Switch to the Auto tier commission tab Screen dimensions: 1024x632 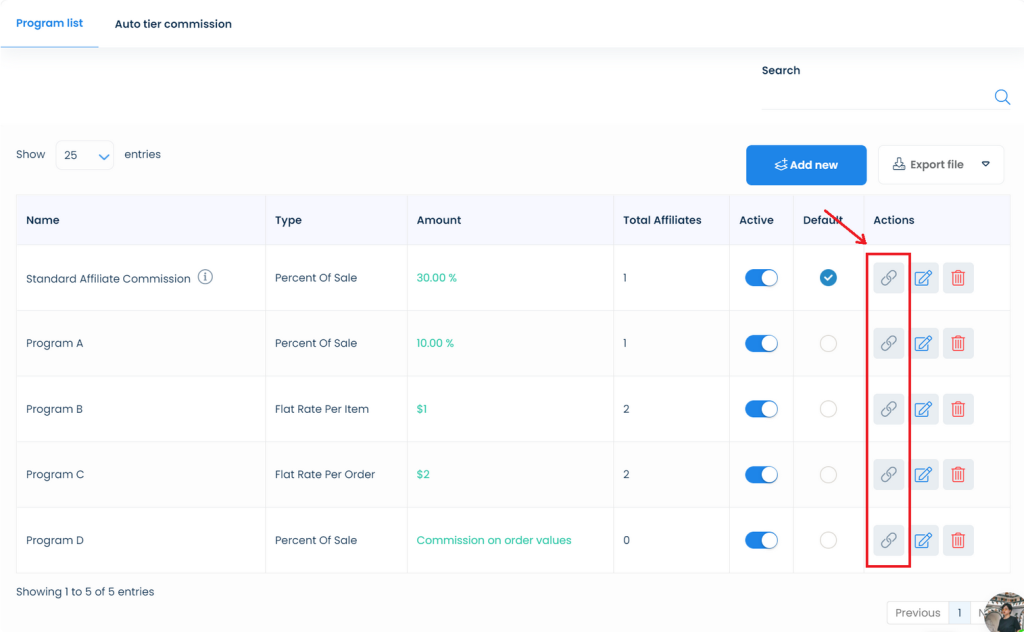(172, 23)
